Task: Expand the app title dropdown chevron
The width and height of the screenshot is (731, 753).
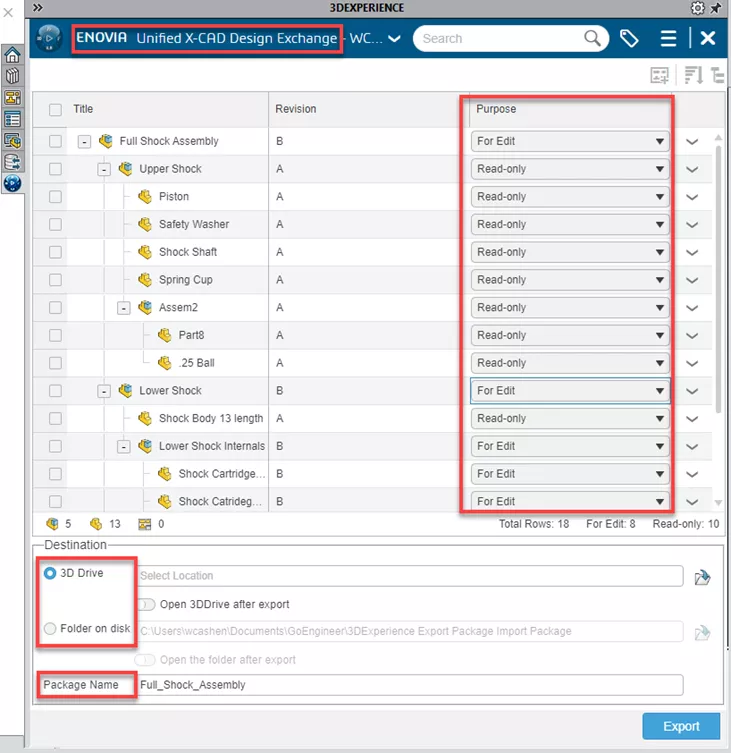Action: (x=394, y=39)
